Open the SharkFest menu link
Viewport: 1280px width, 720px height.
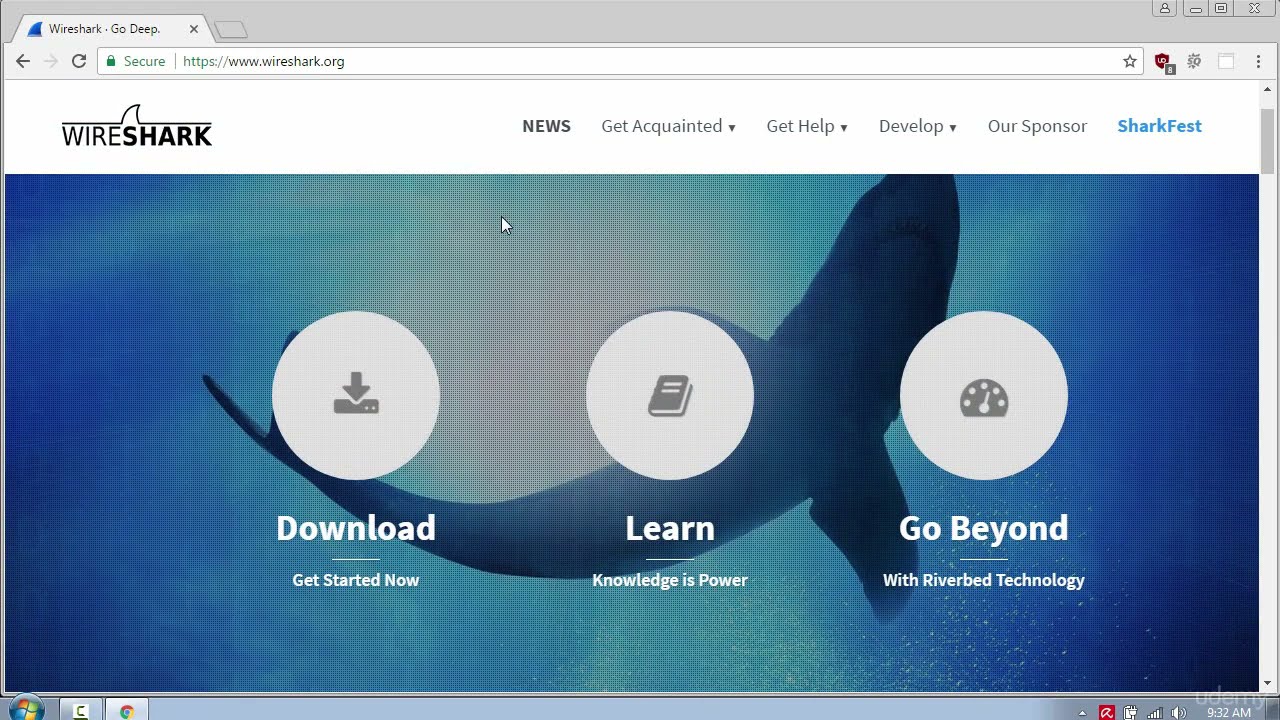click(x=1159, y=126)
